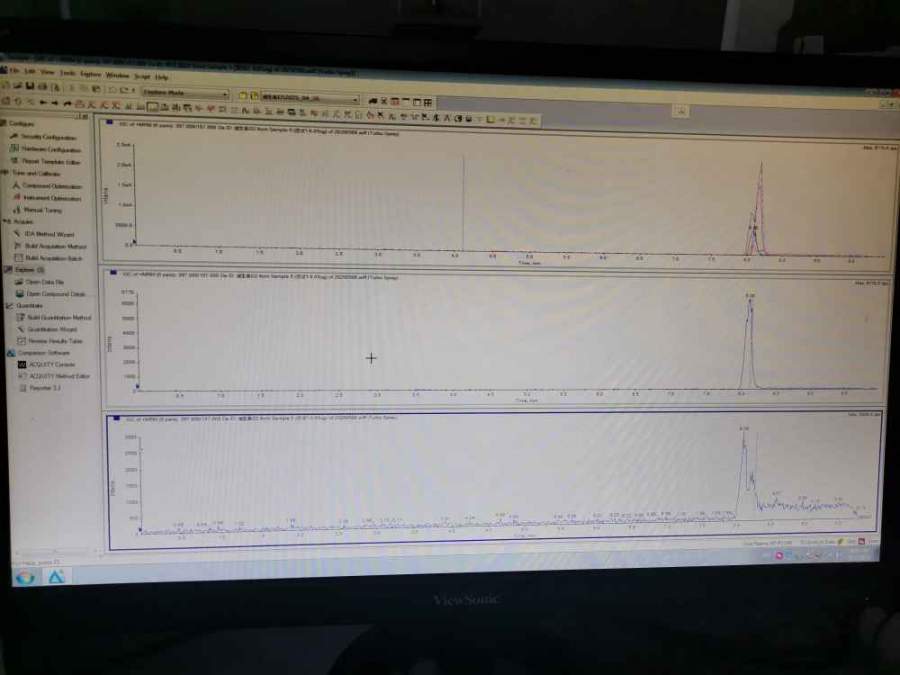900x675 pixels.
Task: Open the Window menu
Action: 117,75
